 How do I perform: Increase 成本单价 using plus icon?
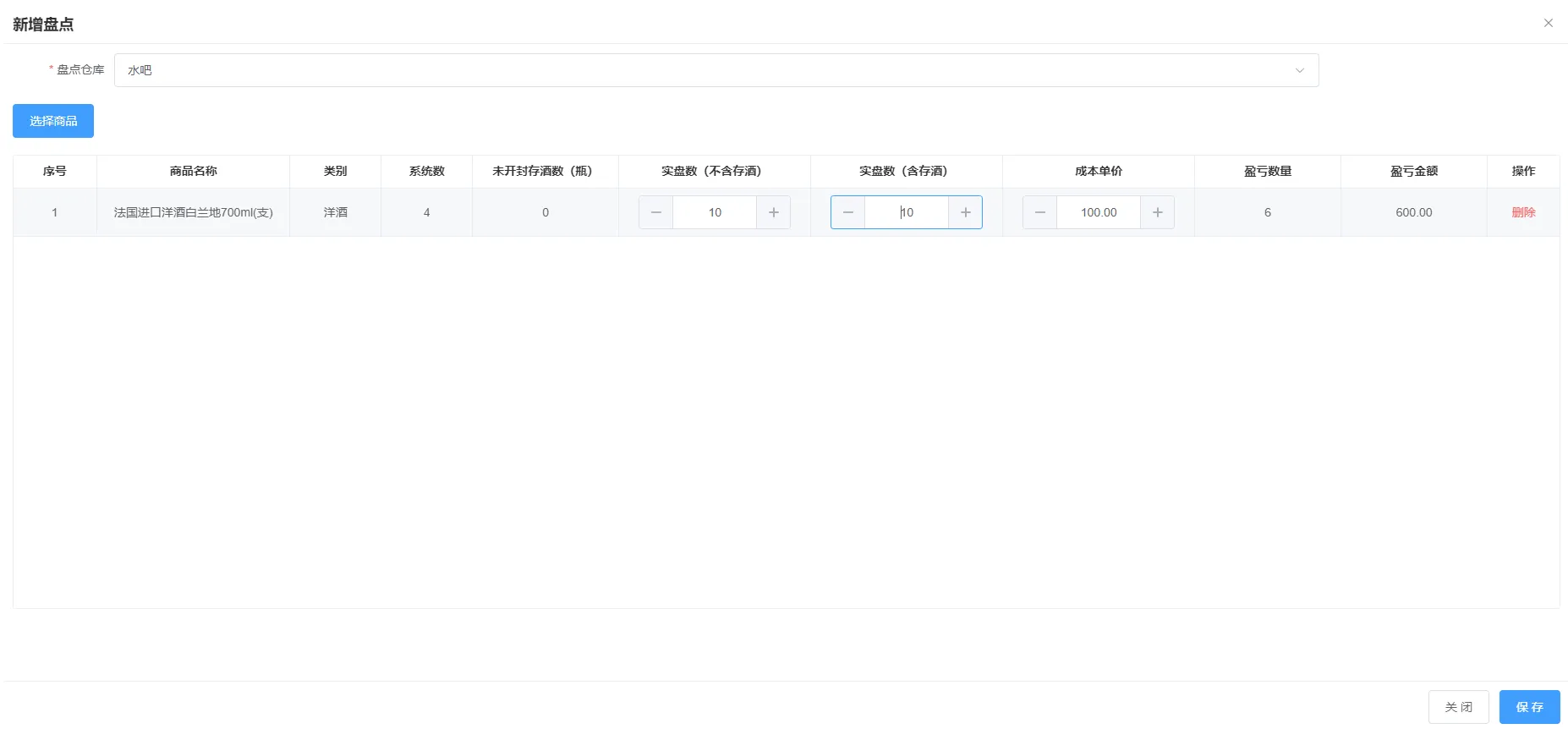pyautogui.click(x=1157, y=212)
